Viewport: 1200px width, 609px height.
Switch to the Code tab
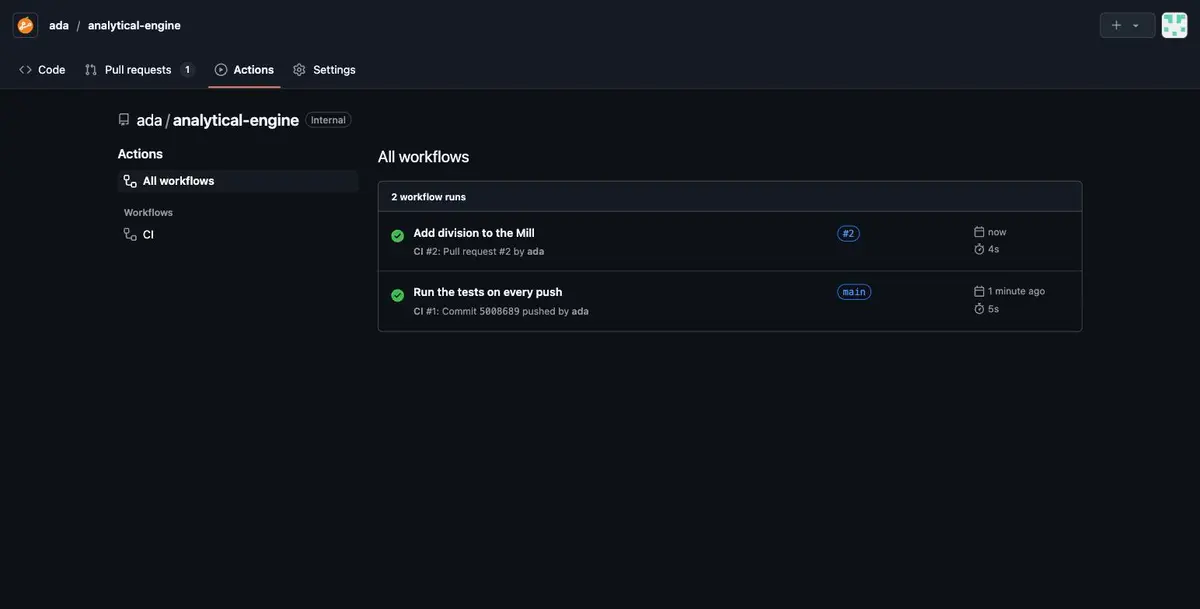[42, 70]
